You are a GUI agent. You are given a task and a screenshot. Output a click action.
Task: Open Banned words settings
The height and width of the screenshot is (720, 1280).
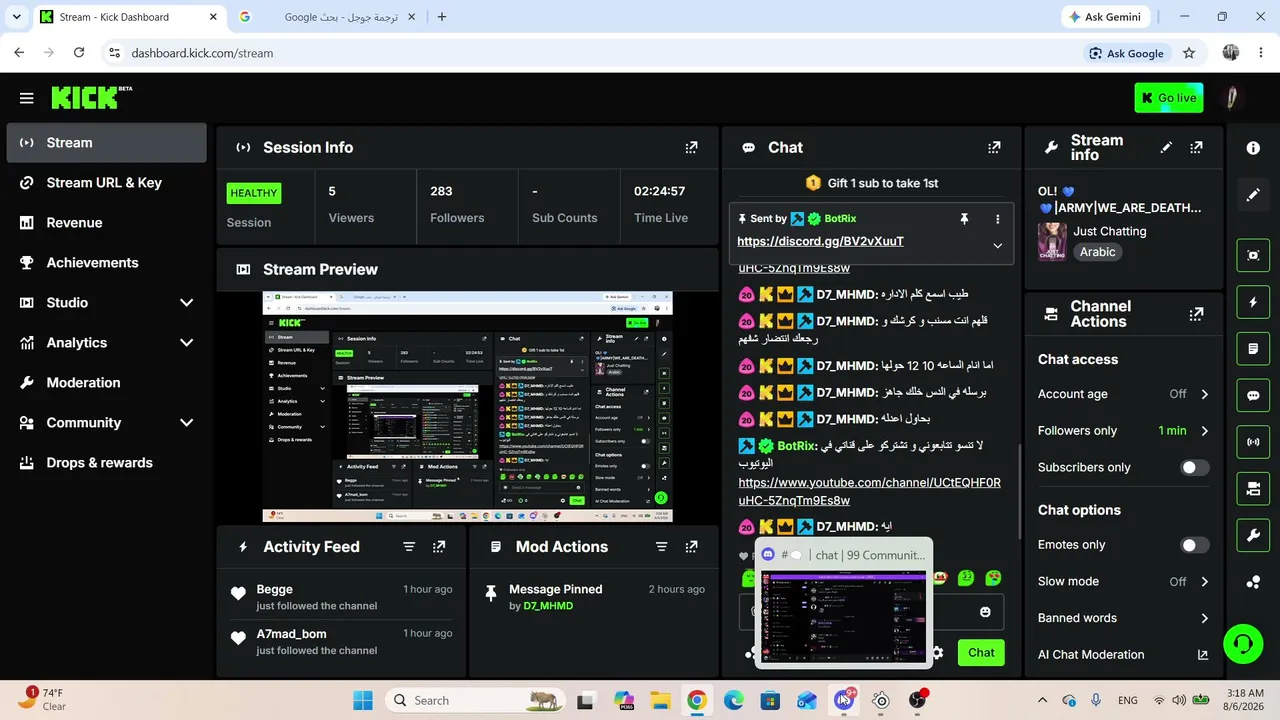click(1124, 618)
